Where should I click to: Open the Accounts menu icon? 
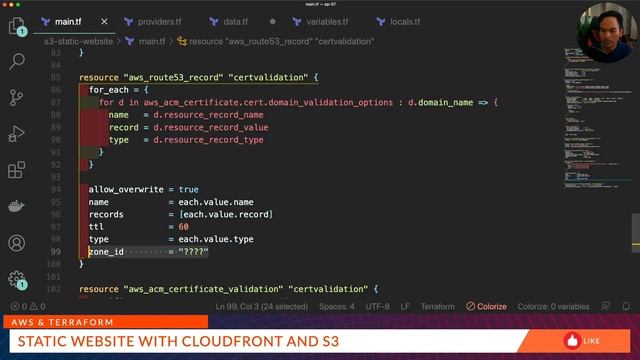point(16,243)
